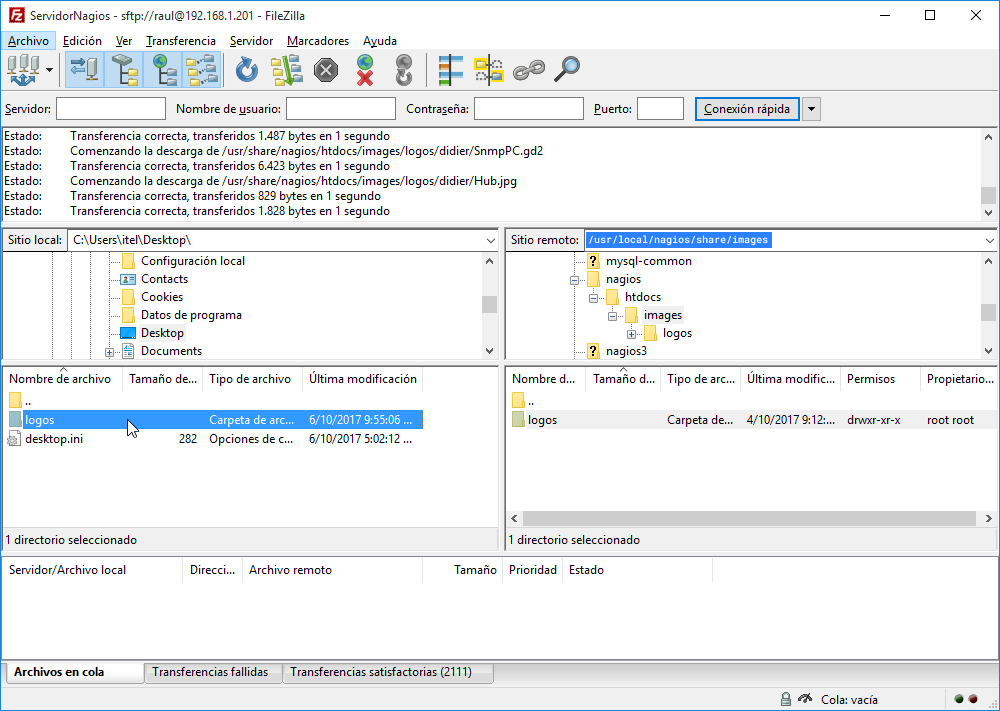Click Conexión rápida button
Screen dimensions: 1000x711
747,109
